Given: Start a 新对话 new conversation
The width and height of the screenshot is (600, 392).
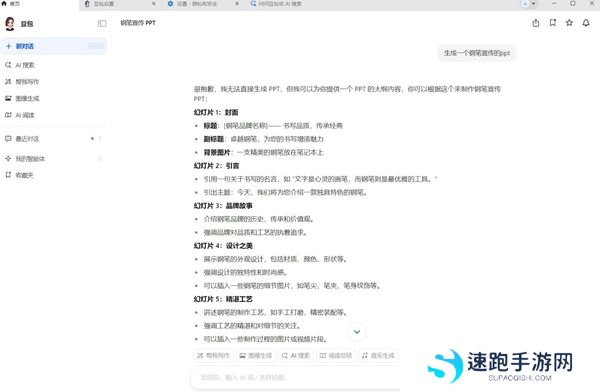Looking at the screenshot, I should [x=54, y=46].
